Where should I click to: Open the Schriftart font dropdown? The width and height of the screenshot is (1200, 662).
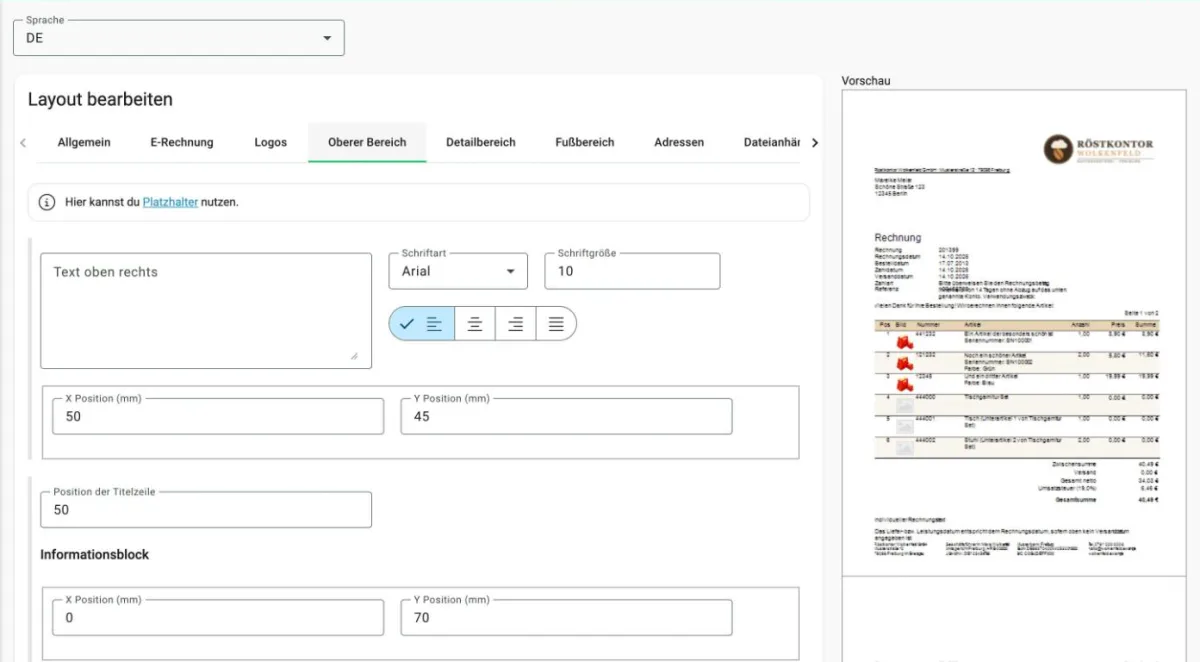click(458, 271)
